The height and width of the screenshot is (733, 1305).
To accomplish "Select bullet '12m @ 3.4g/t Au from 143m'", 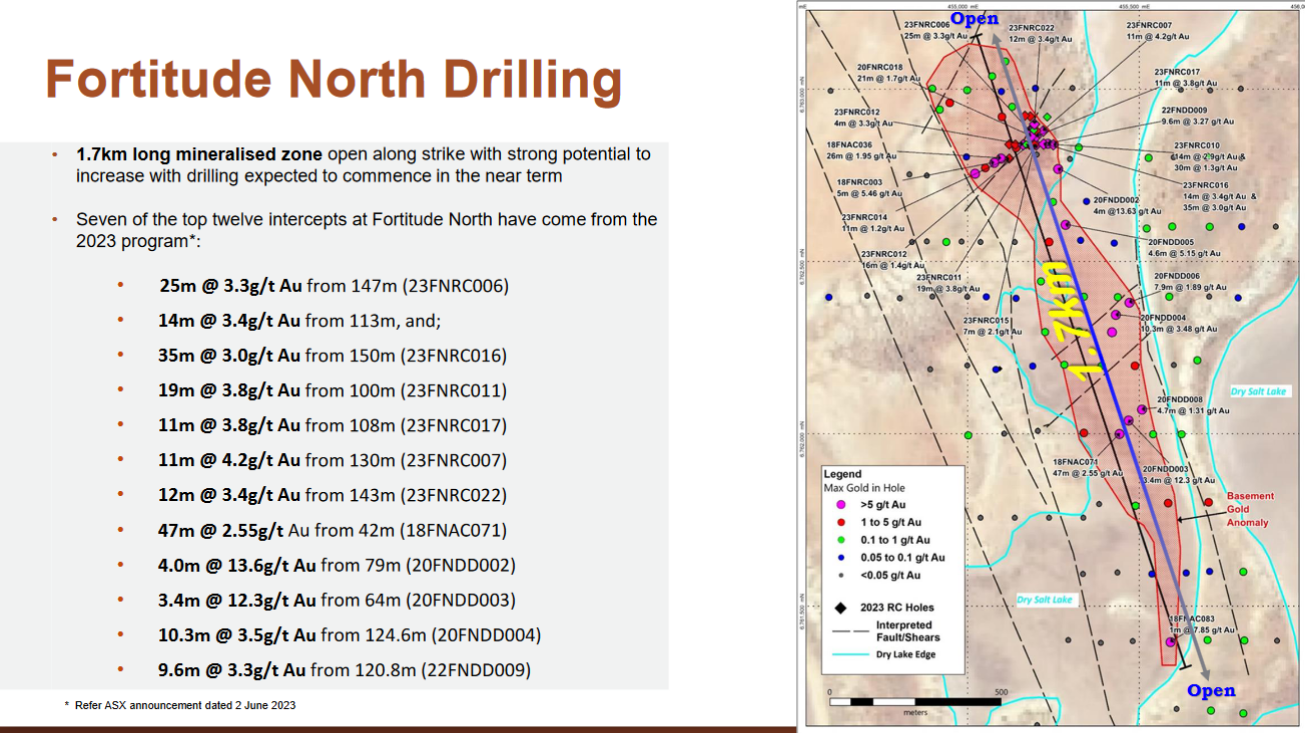I will tap(332, 496).
